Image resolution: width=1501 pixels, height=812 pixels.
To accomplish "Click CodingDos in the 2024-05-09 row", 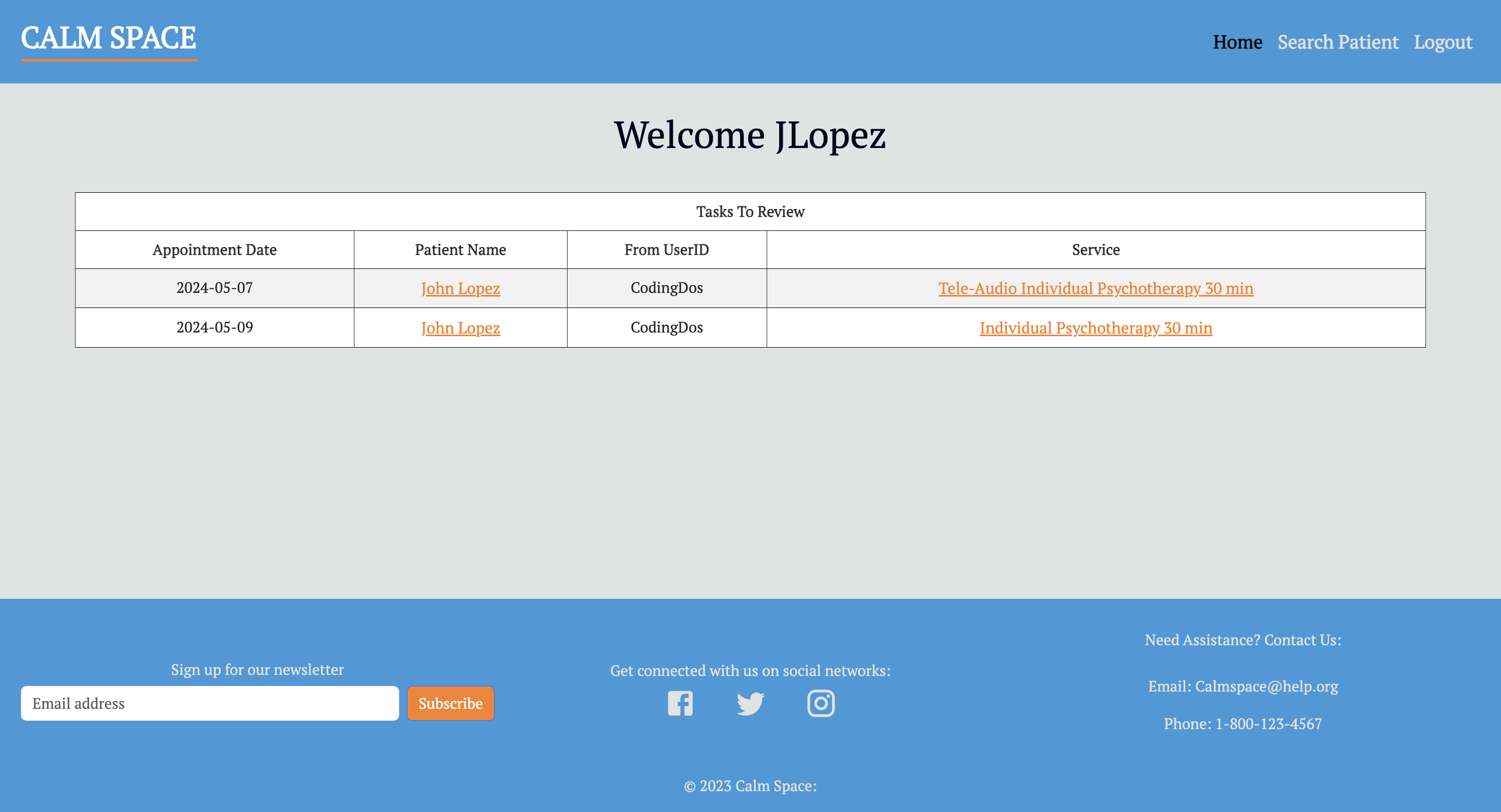I will coord(667,327).
